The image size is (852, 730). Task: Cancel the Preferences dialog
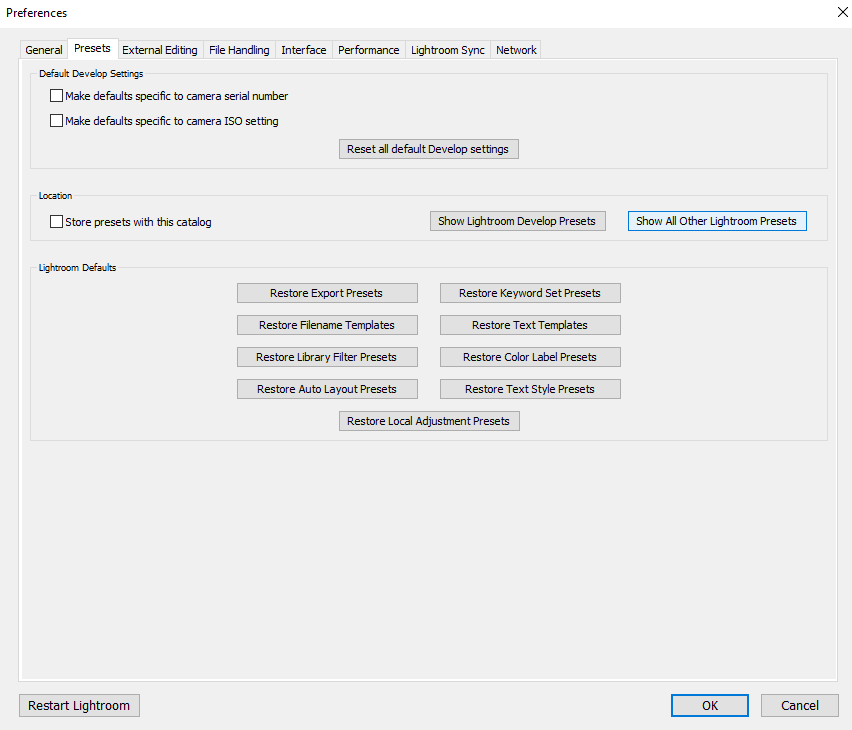pos(799,706)
